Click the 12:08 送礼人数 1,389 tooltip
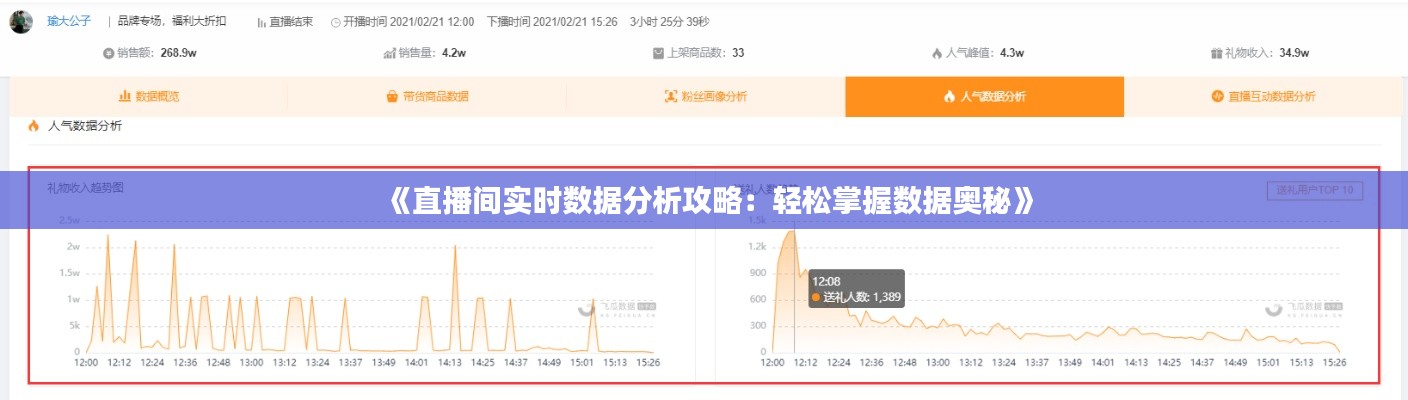Image resolution: width=1408 pixels, height=400 pixels. [855, 289]
